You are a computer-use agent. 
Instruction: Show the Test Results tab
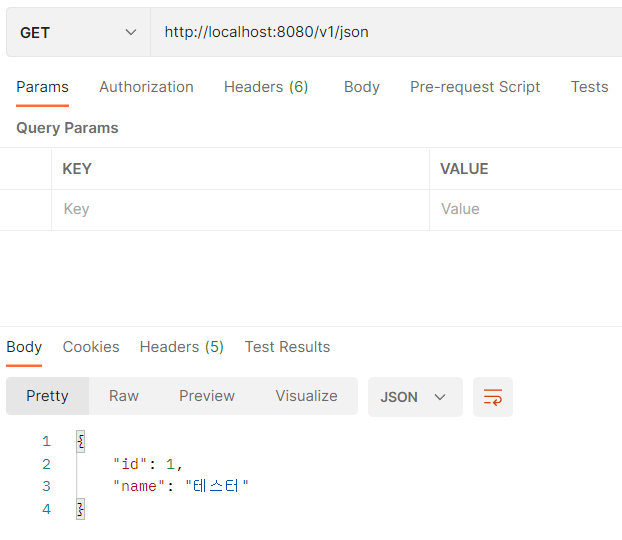(287, 347)
